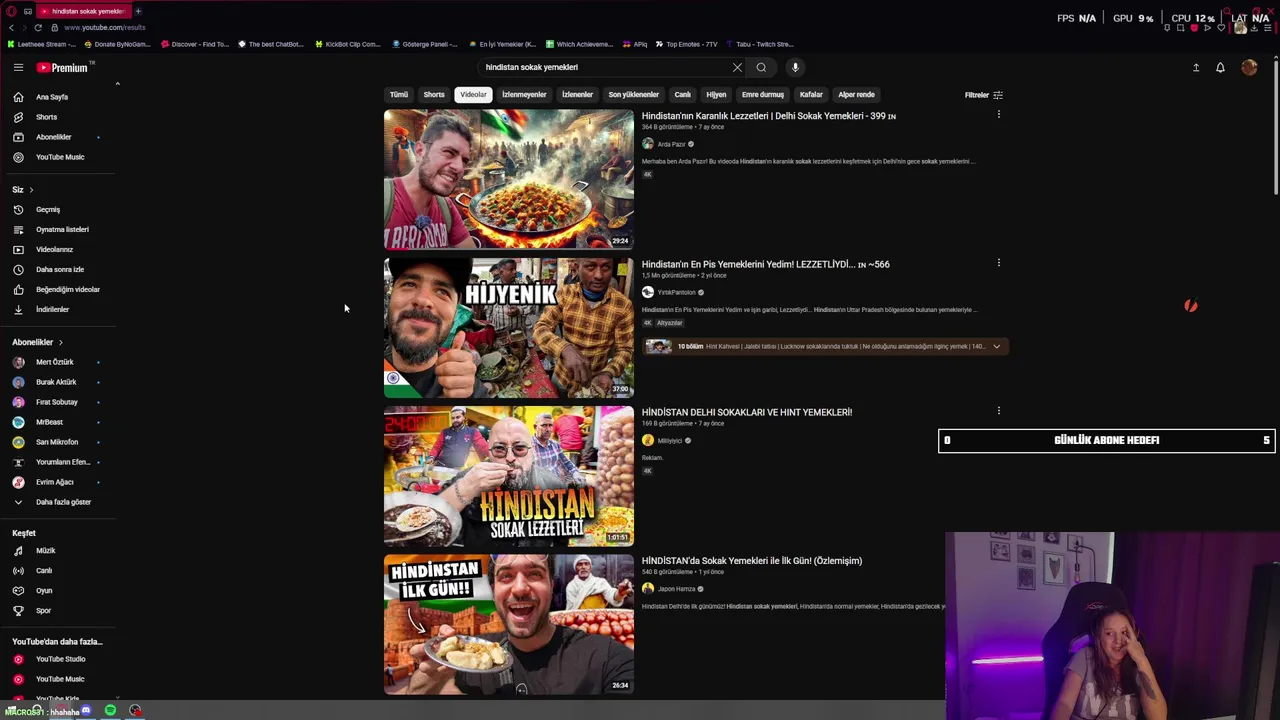Open video HİNDİSTAN'da Sokak Yemekleri ile İlk Gün
This screenshot has height=720, width=1280.
click(x=752, y=561)
